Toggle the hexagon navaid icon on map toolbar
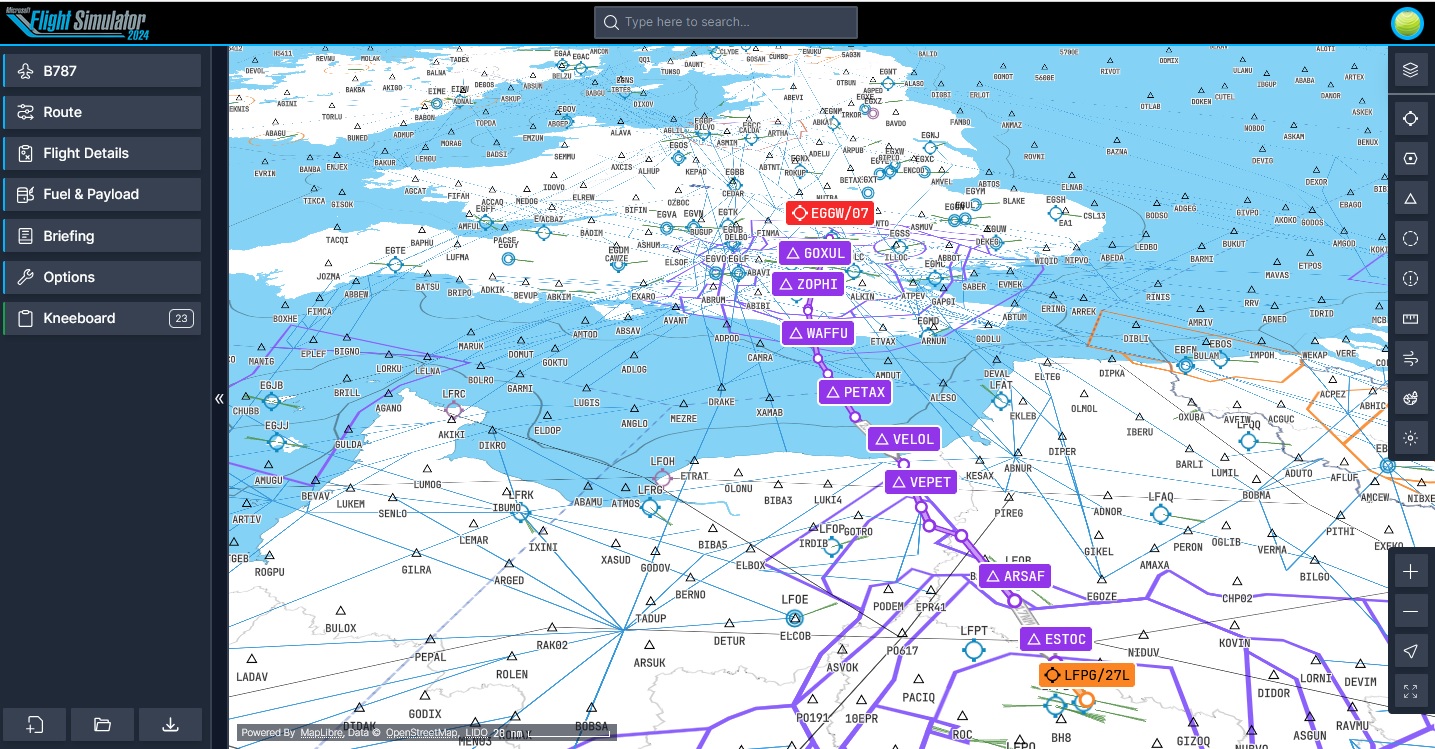 coord(1410,158)
